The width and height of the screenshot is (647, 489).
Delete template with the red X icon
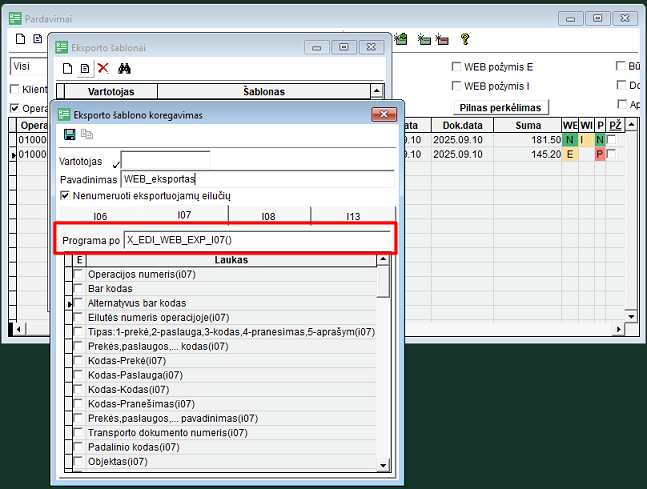103,69
